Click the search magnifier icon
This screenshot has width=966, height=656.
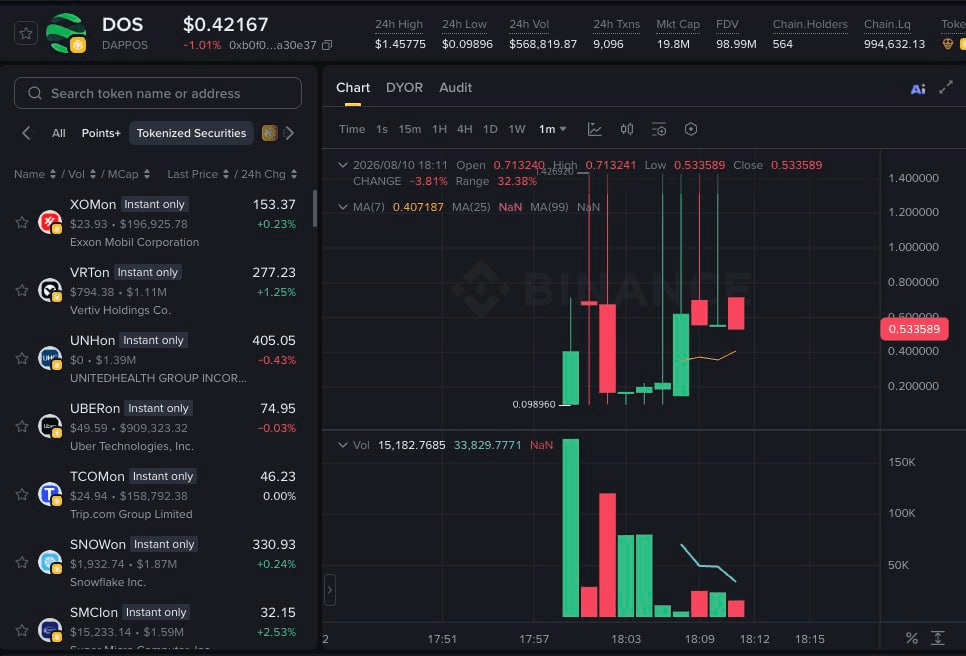point(34,93)
